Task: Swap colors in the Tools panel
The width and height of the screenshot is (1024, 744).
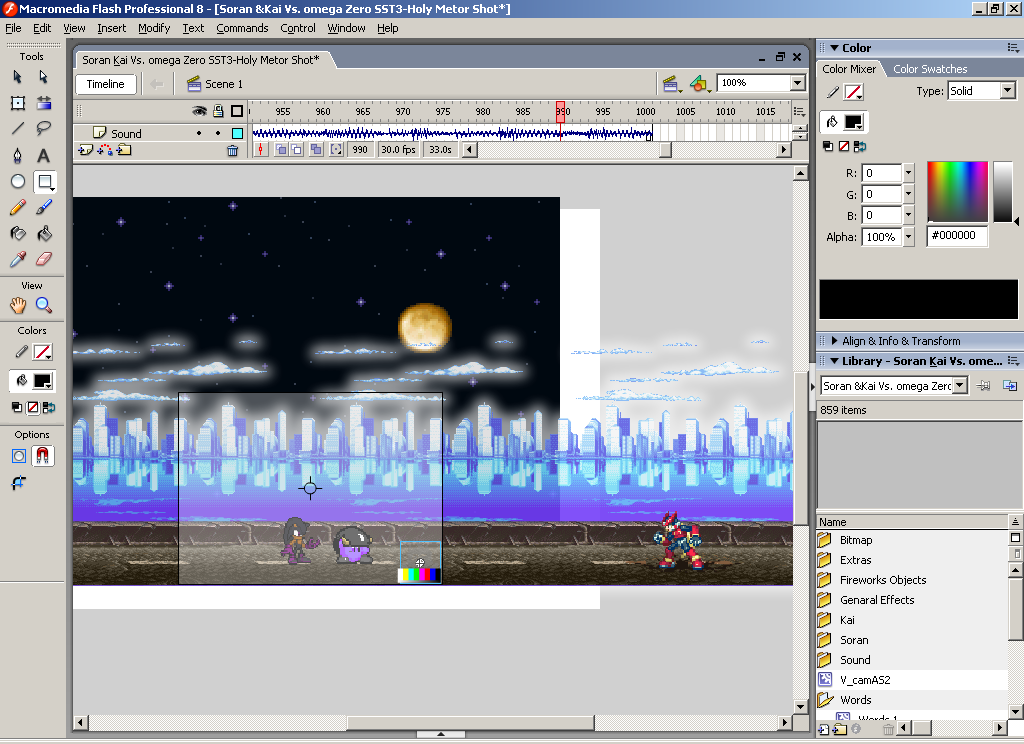Action: pyautogui.click(x=48, y=408)
